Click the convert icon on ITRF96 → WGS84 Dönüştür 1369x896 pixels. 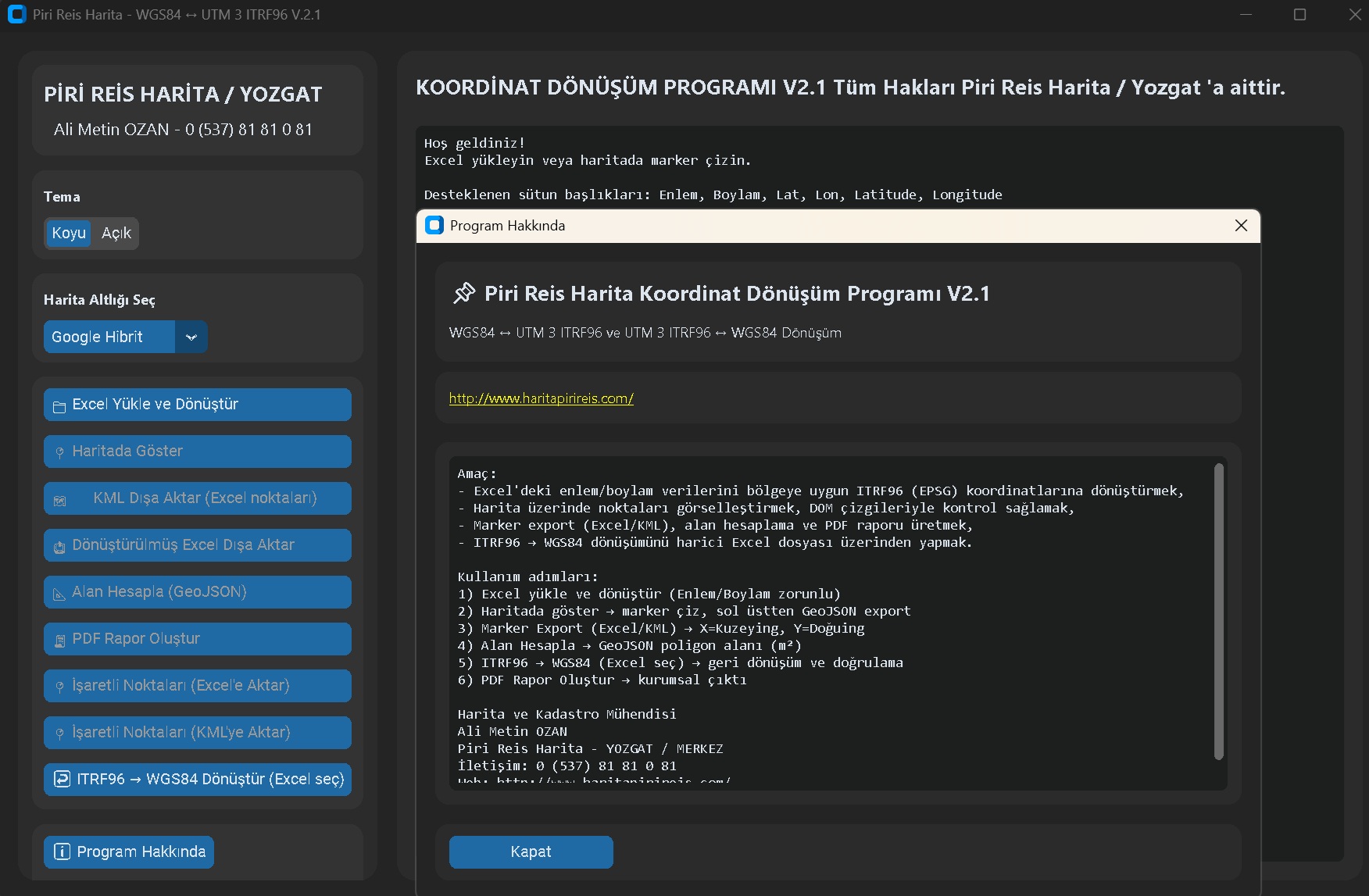click(62, 779)
